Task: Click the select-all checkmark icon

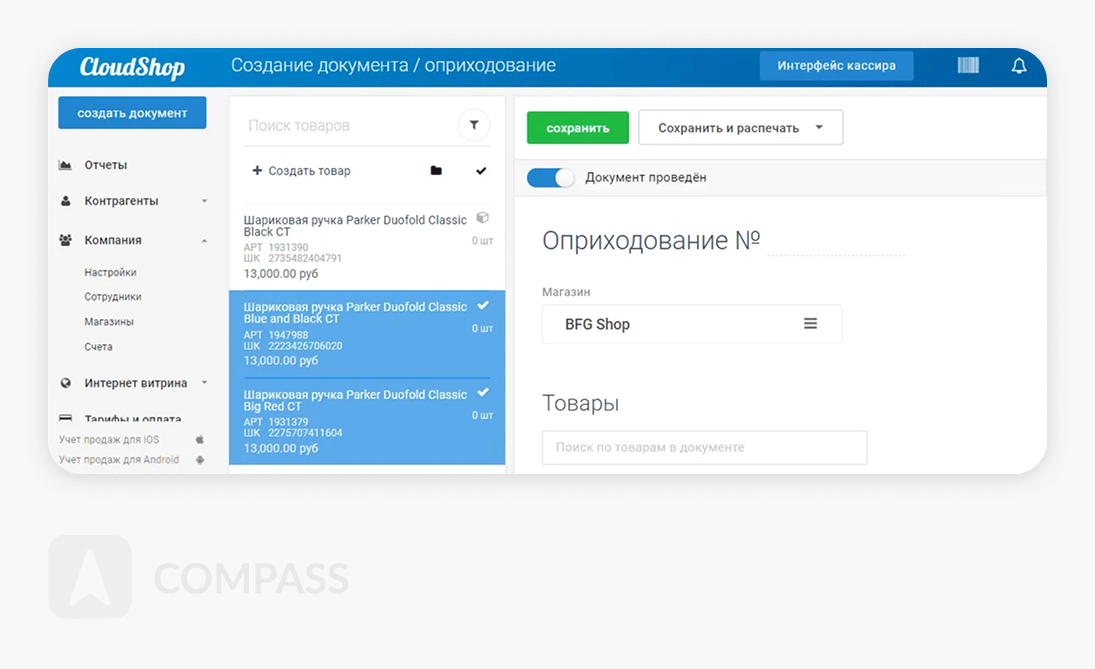Action: [x=481, y=171]
